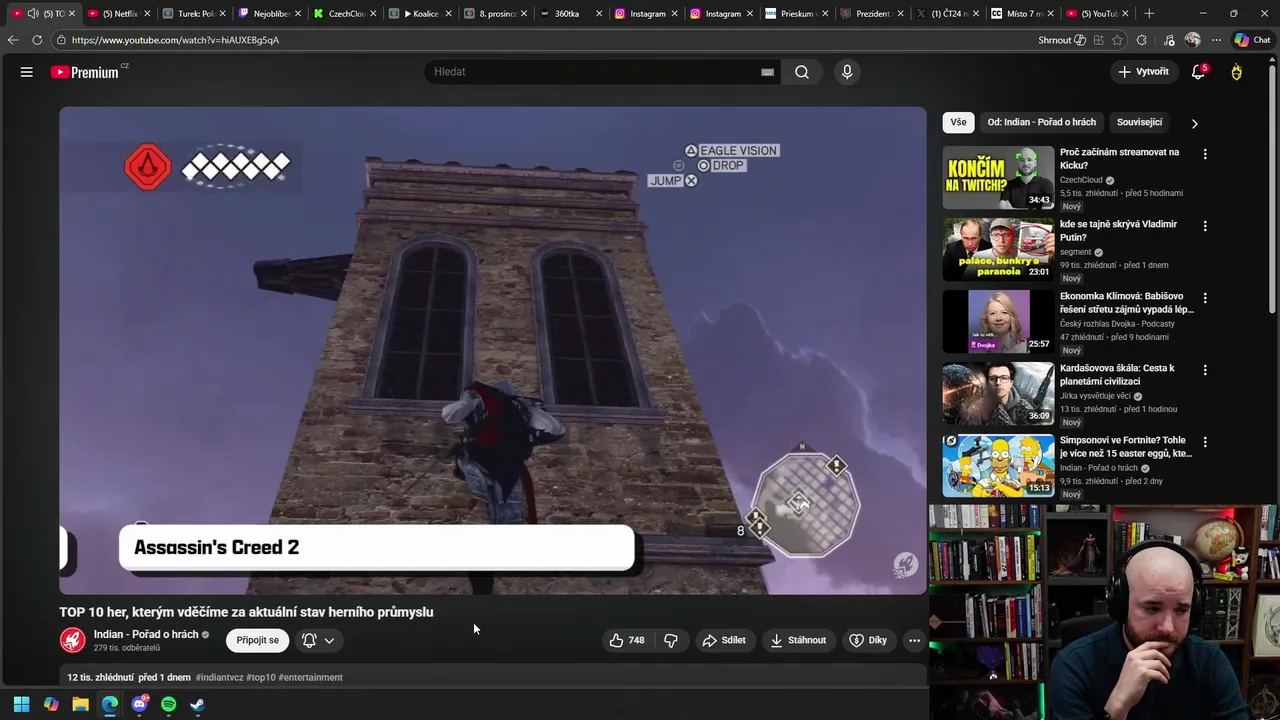Open 'kde se tajně skrývá Vladimír Putin?' title

pyautogui.click(x=1118, y=230)
